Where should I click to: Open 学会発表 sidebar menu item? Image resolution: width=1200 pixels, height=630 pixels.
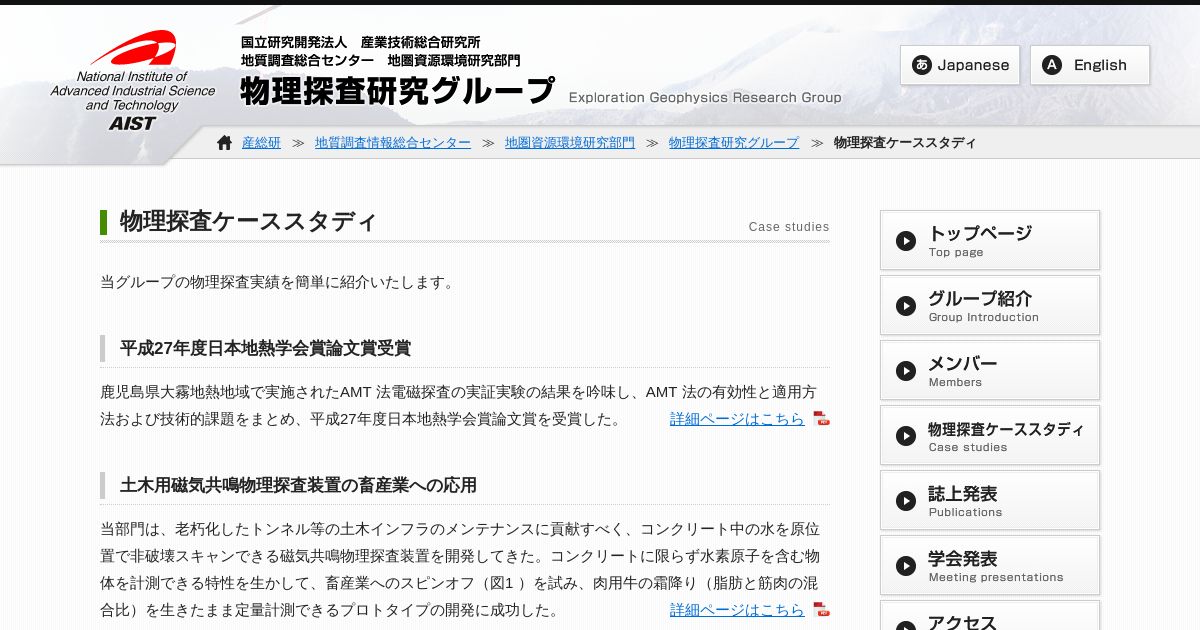(x=990, y=565)
